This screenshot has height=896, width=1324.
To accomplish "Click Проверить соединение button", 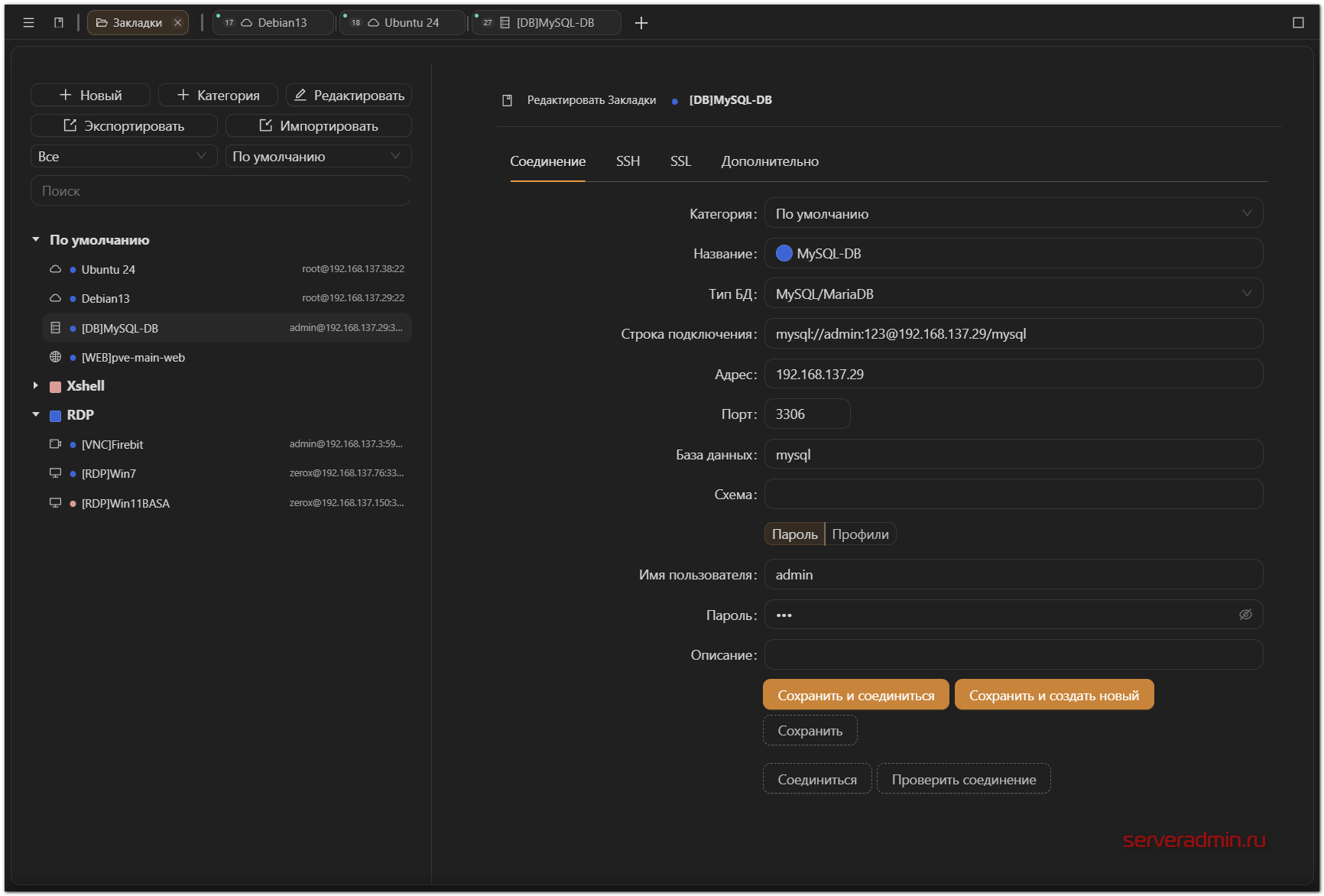I will [964, 779].
